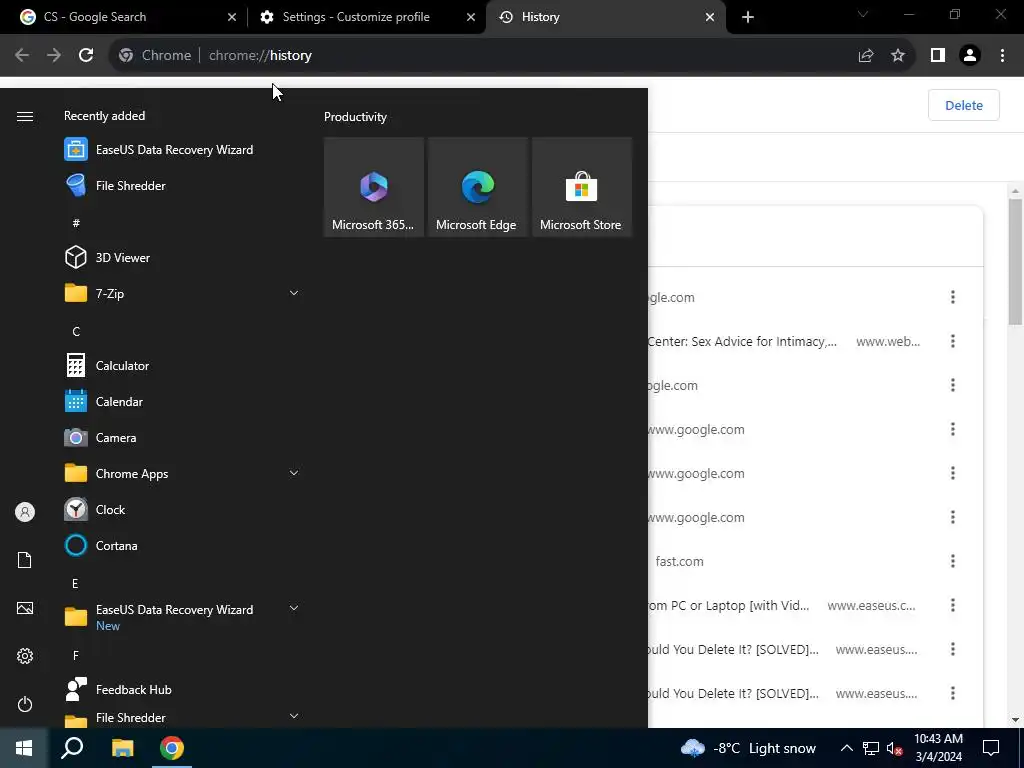Open Pictures from Start sidebar
This screenshot has width=1024, height=768.
pyautogui.click(x=25, y=608)
